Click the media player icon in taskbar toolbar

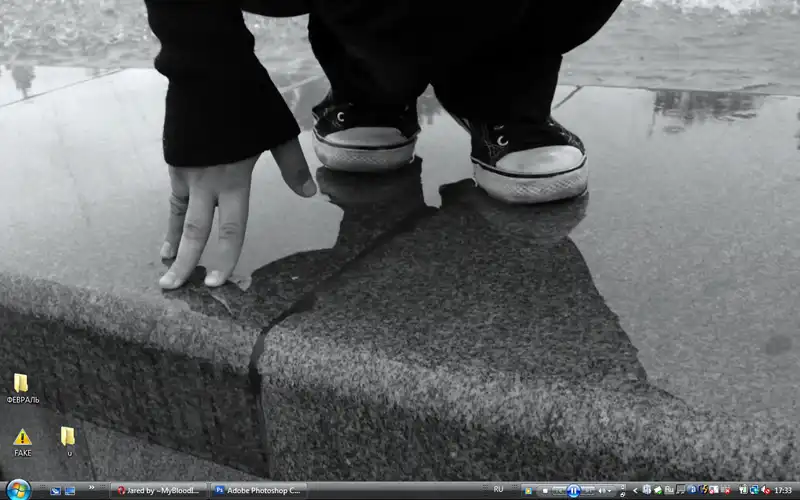pos(527,491)
